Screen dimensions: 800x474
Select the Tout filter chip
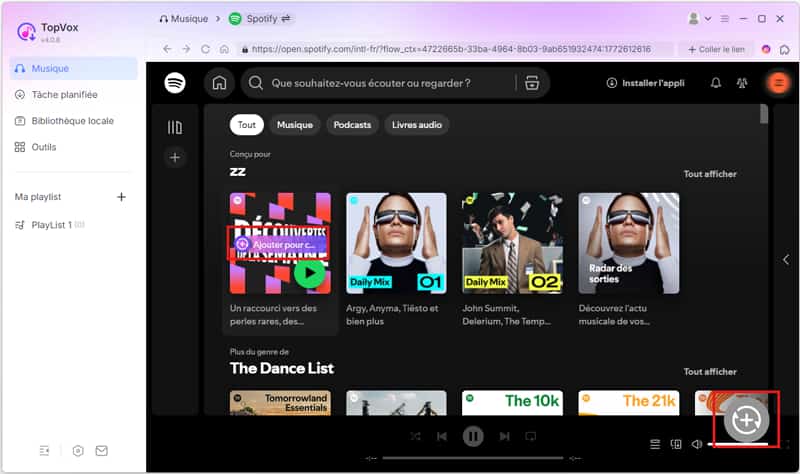click(246, 125)
